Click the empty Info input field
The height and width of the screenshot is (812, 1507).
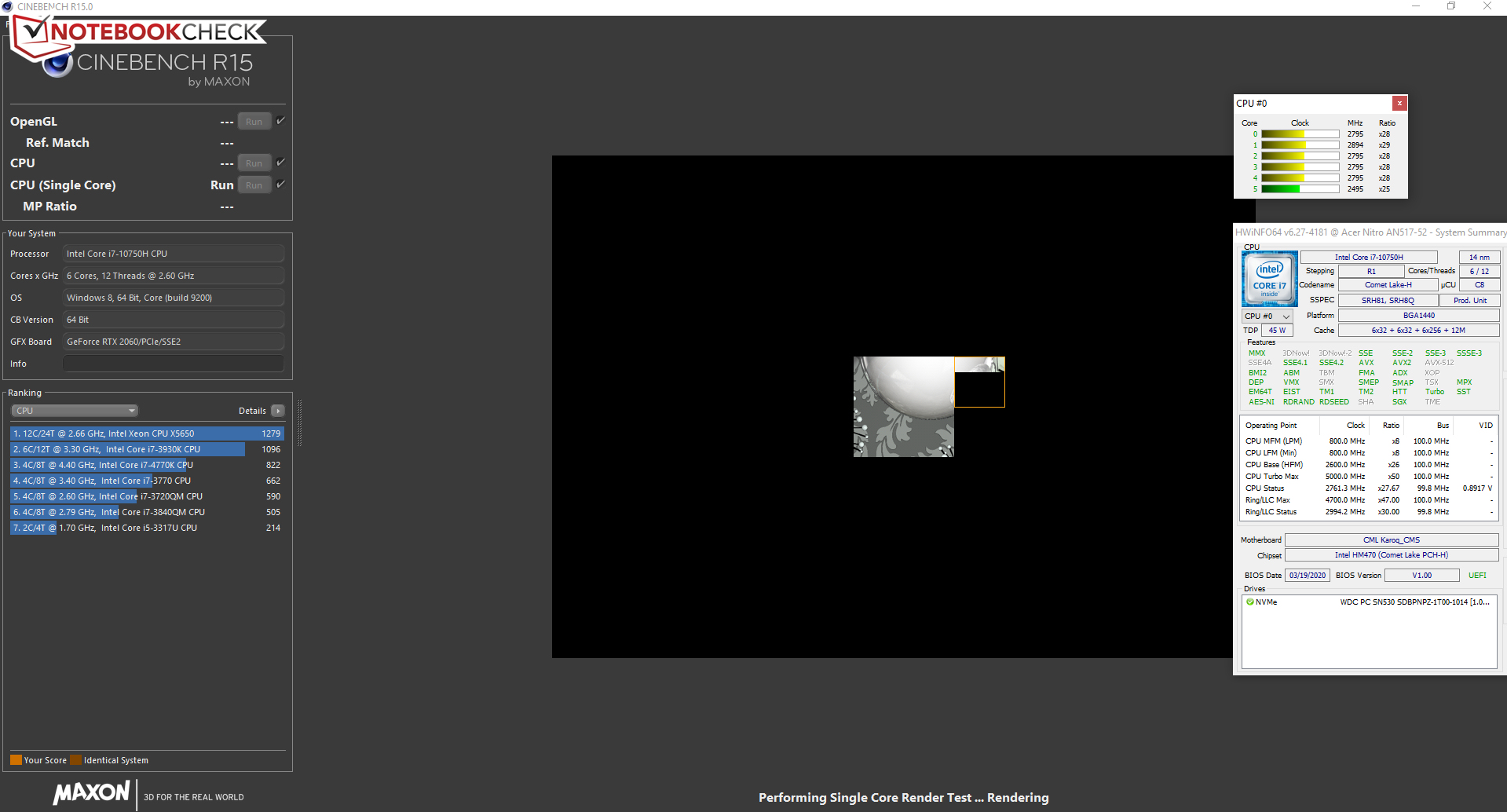tap(173, 364)
